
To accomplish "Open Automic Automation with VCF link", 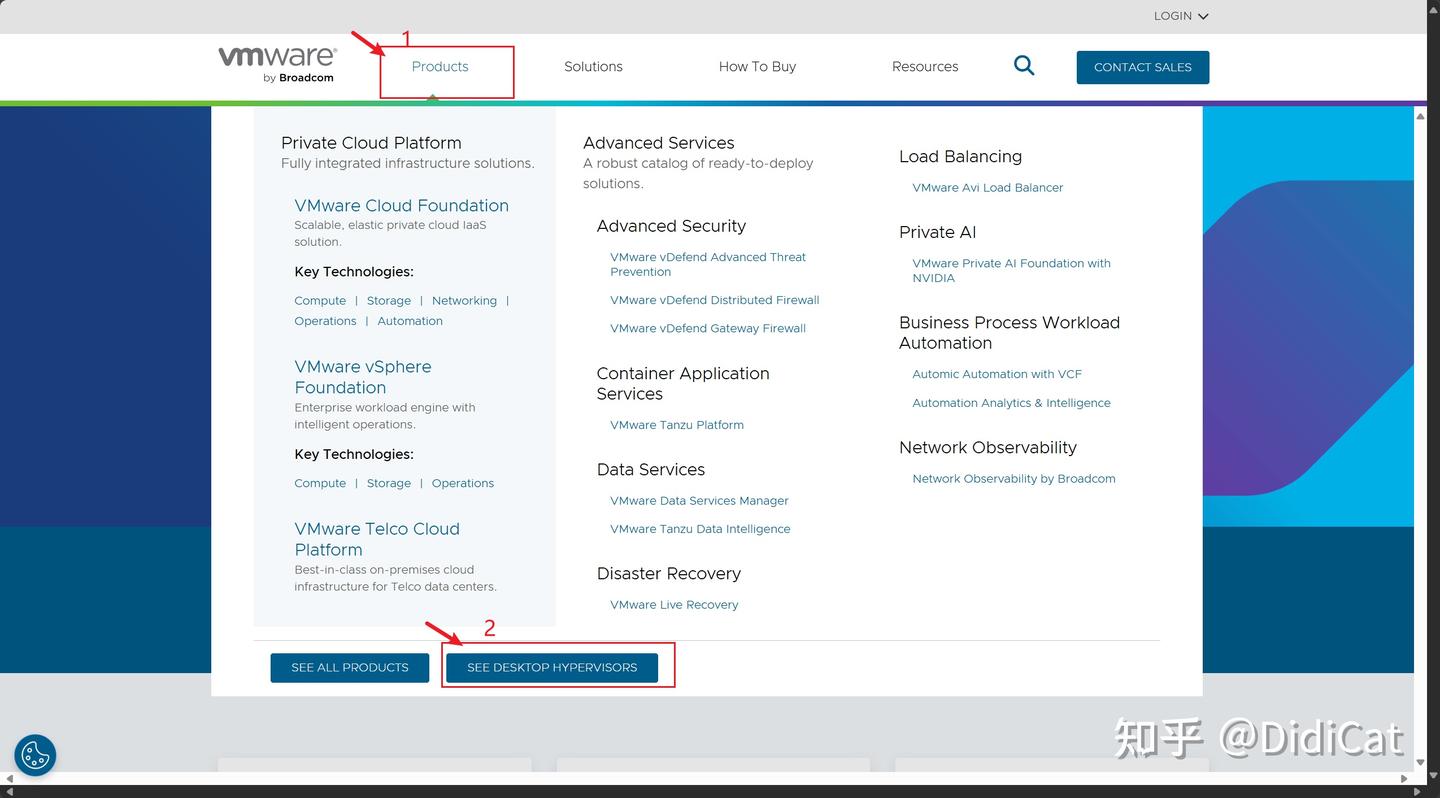I will click(x=997, y=374).
